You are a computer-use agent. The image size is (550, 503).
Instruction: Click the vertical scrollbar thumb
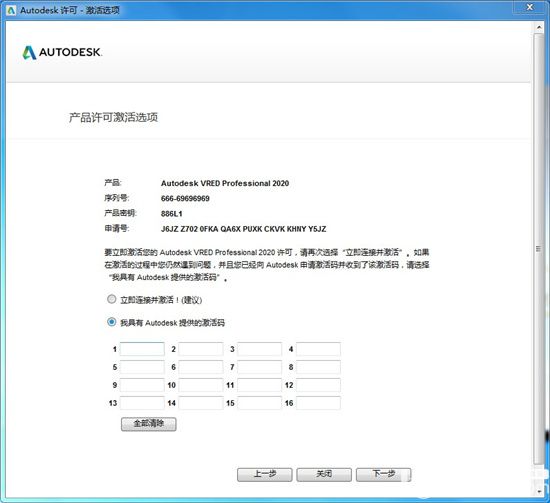tap(538, 249)
